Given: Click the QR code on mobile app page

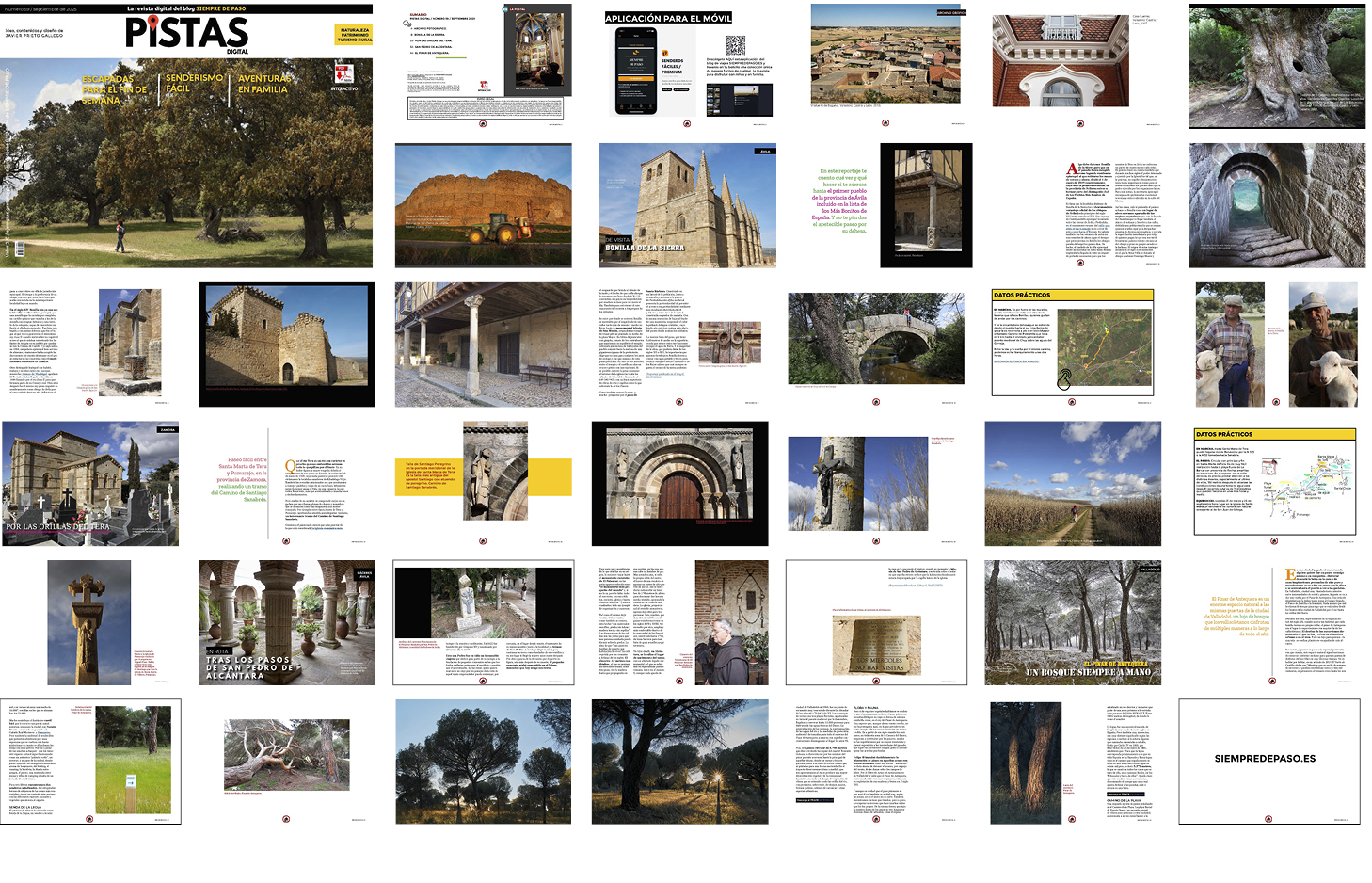Looking at the screenshot, I should pos(735,44).
